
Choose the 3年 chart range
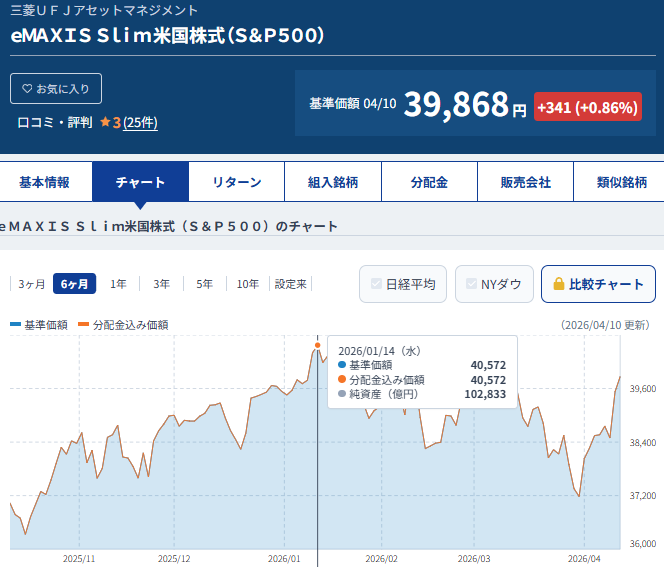[x=161, y=284]
